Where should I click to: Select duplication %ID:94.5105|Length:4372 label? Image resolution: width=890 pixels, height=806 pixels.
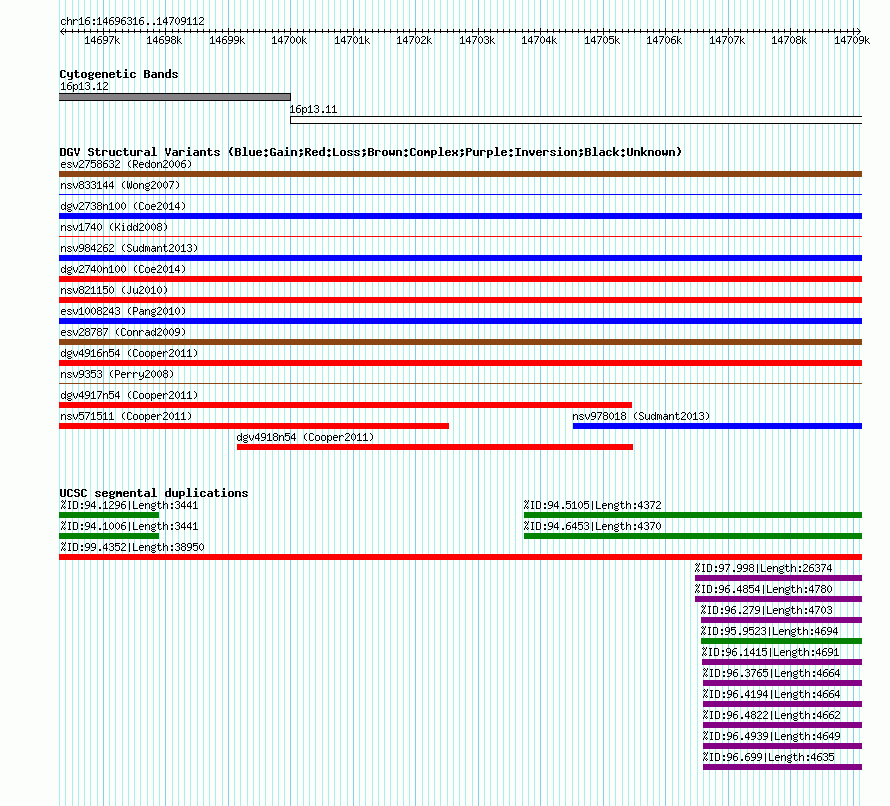593,506
